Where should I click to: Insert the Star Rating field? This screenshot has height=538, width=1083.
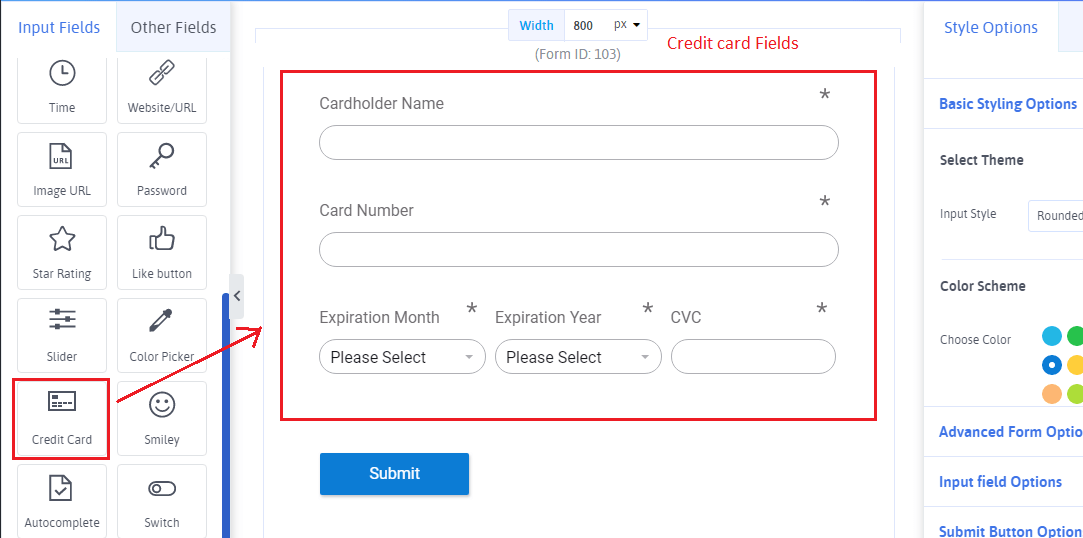click(62, 253)
